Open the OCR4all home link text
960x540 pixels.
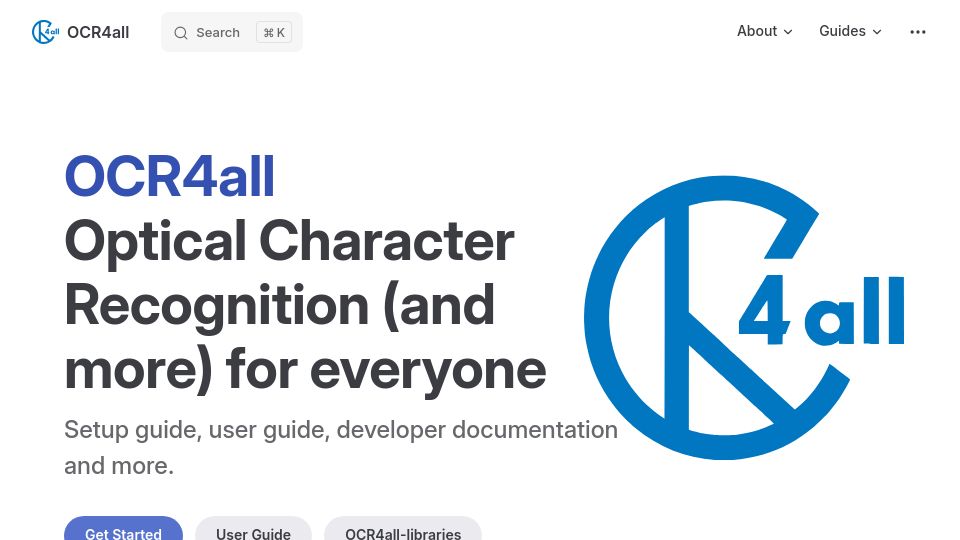98,32
